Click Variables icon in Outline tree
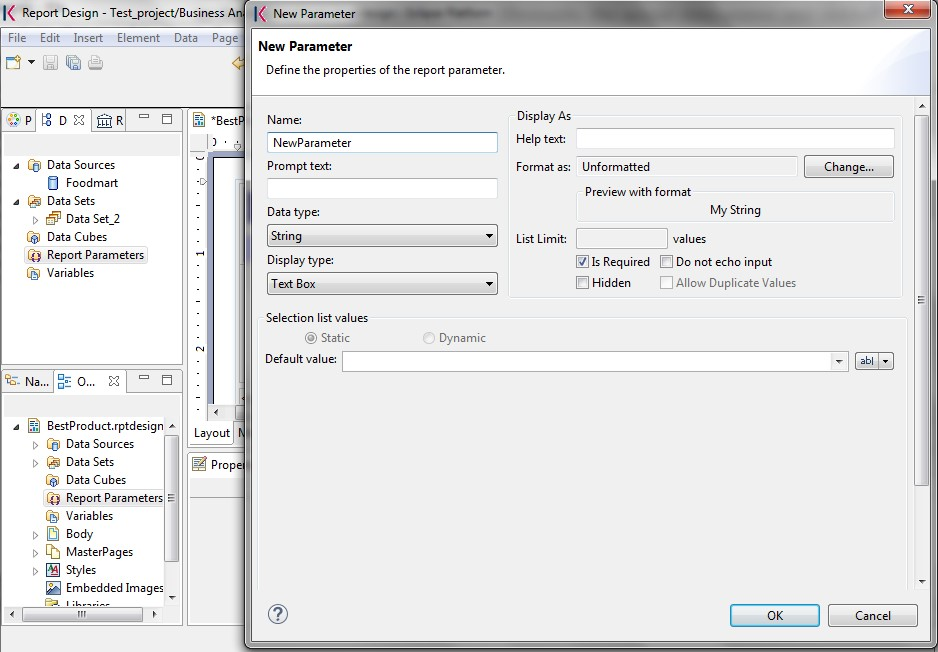 pyautogui.click(x=53, y=516)
